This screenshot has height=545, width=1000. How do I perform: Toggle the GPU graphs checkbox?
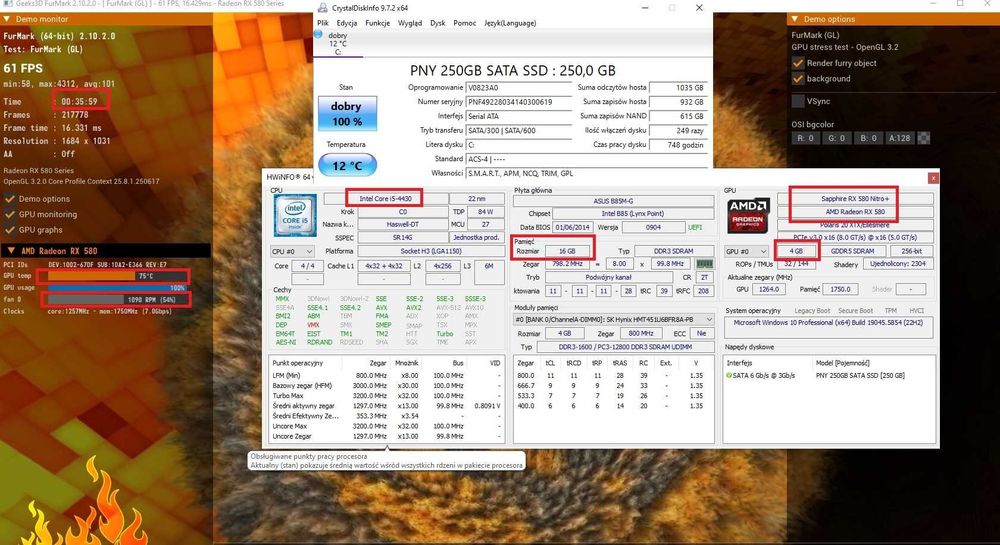click(x=10, y=229)
